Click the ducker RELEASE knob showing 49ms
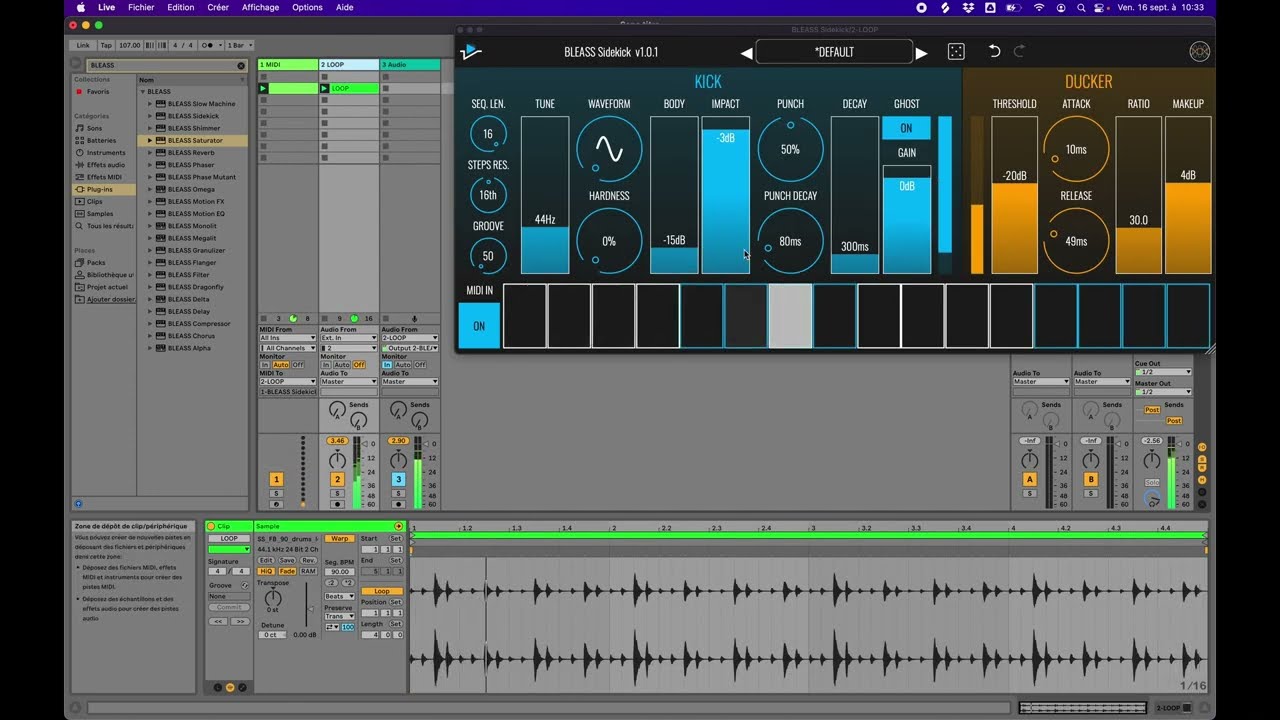 (x=1076, y=241)
